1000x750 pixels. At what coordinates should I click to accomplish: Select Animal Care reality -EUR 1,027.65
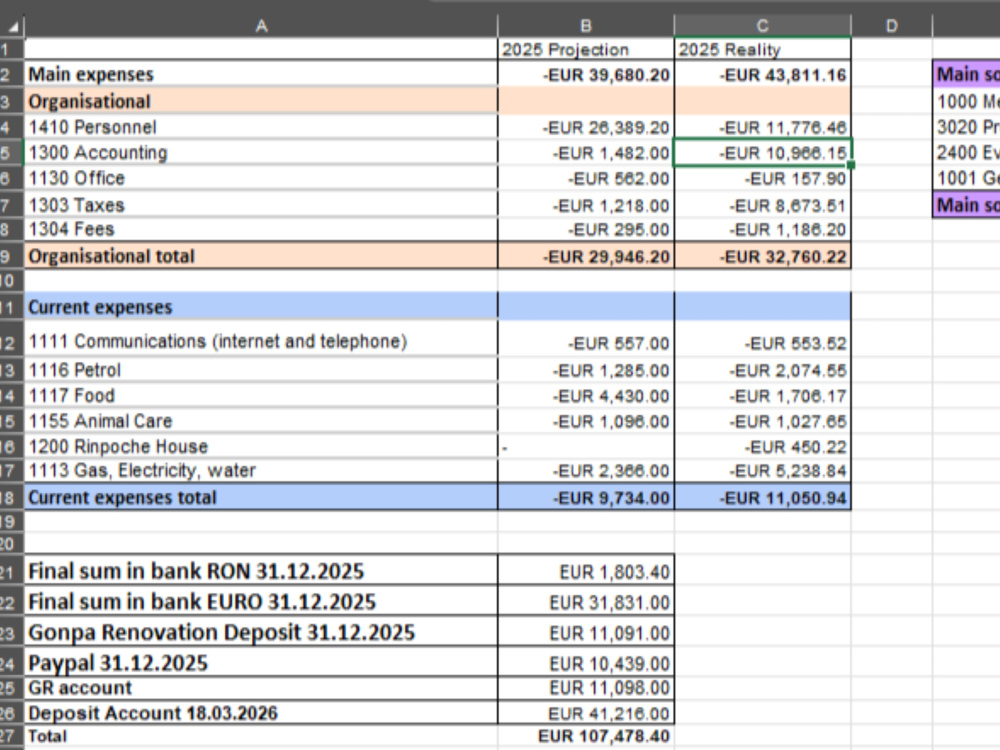pos(762,421)
